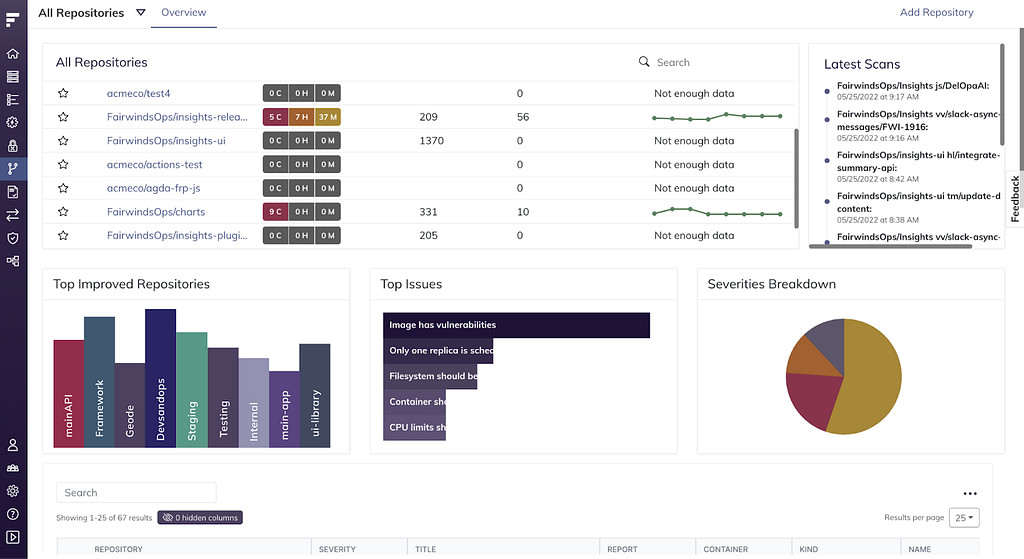Click the magnifier icon beside repository Search
This screenshot has width=1024, height=559.
[644, 61]
